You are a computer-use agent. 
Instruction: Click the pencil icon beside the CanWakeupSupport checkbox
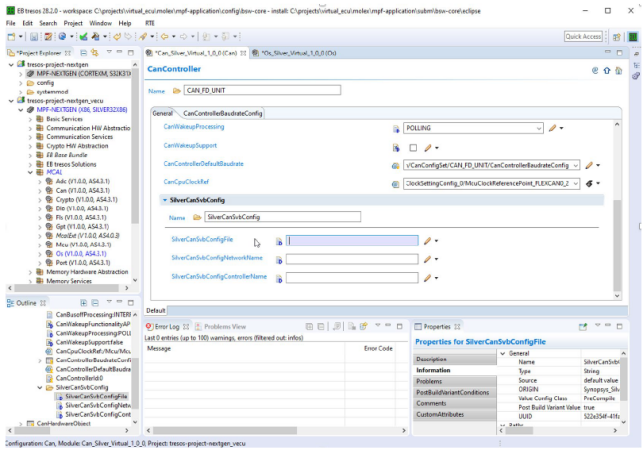pos(428,148)
